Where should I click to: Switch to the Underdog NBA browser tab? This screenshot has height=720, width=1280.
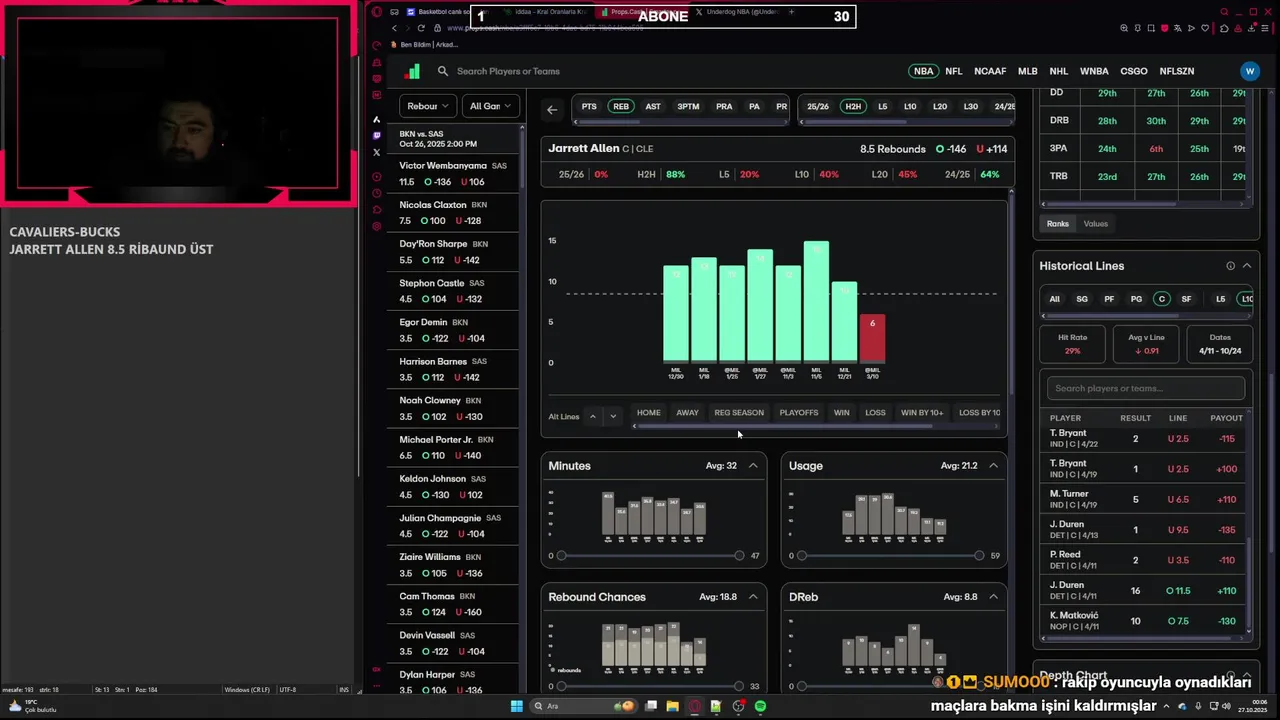tap(740, 12)
